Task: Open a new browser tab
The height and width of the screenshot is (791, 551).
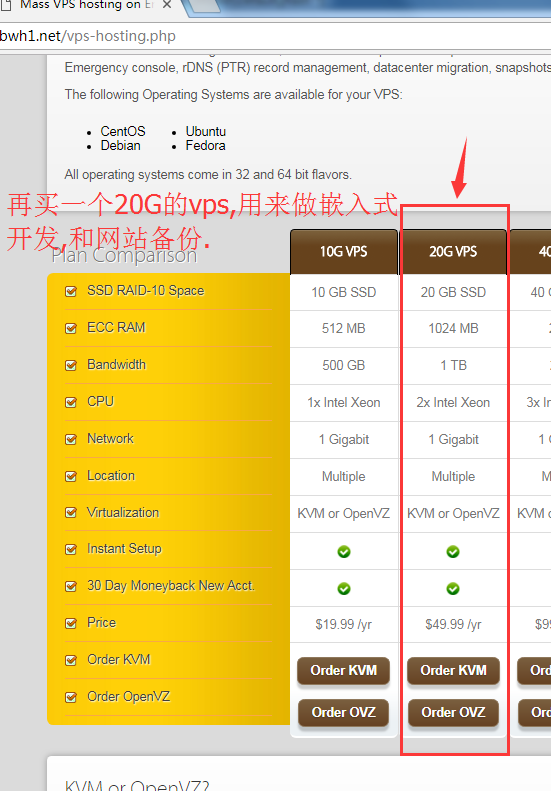Action: point(204,6)
